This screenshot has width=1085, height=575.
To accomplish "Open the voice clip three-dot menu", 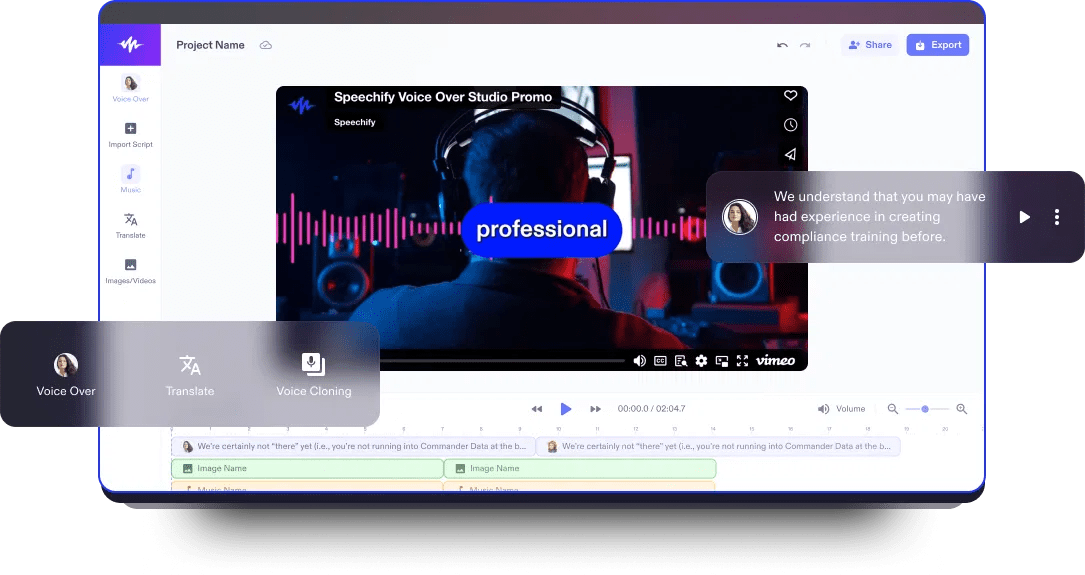I will [x=1057, y=217].
